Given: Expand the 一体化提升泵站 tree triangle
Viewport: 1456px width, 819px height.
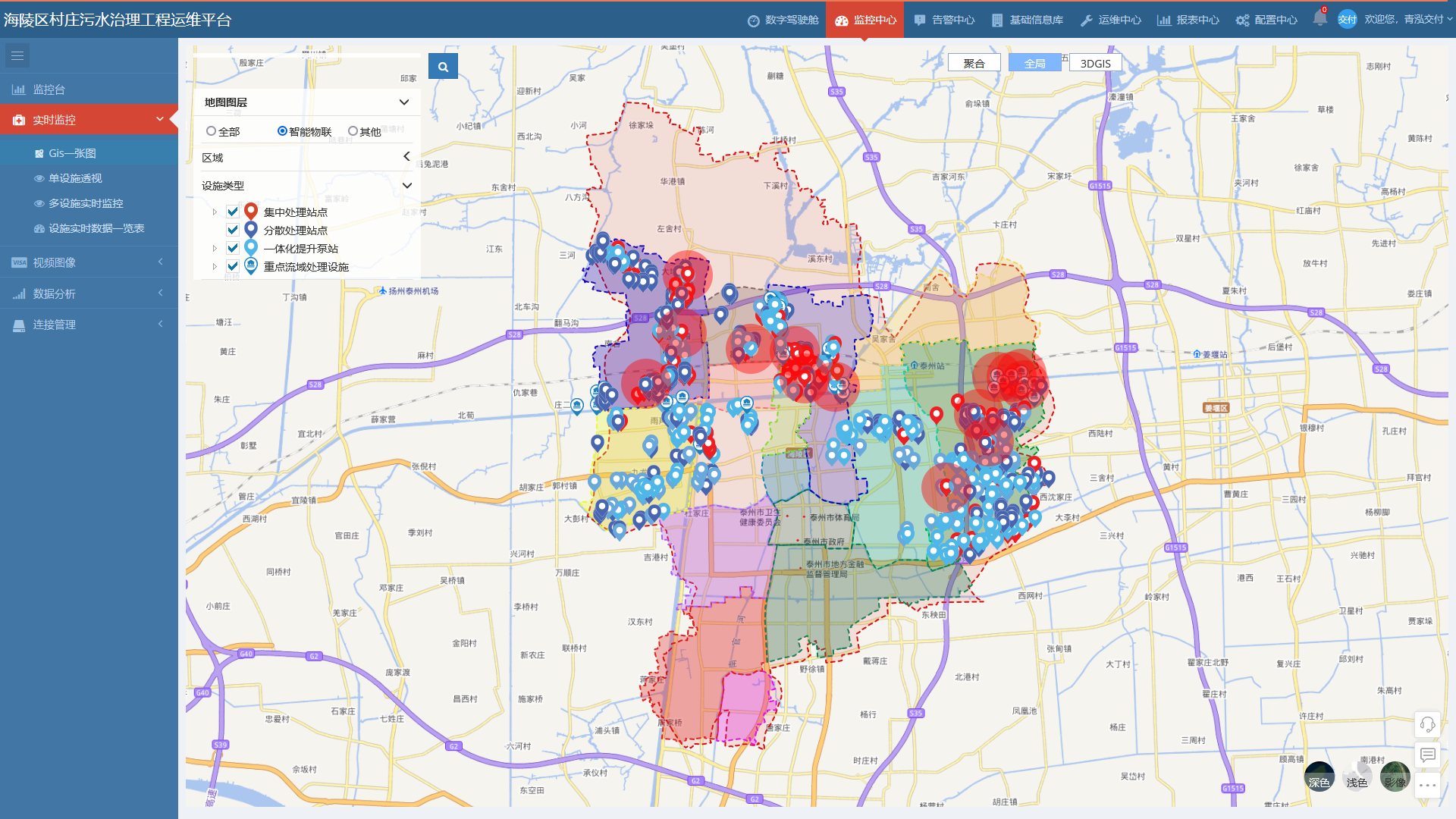Looking at the screenshot, I should (215, 248).
